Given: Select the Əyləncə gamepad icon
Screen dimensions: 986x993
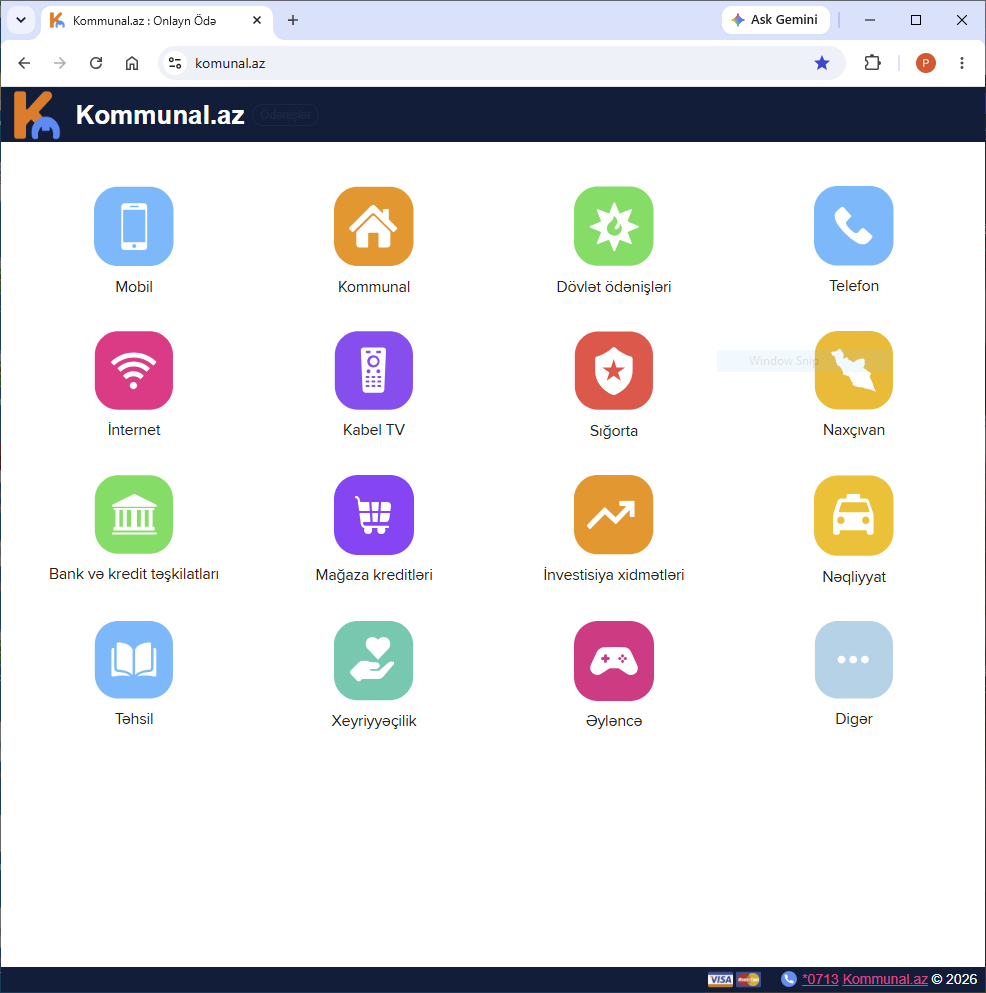Looking at the screenshot, I should (x=614, y=661).
